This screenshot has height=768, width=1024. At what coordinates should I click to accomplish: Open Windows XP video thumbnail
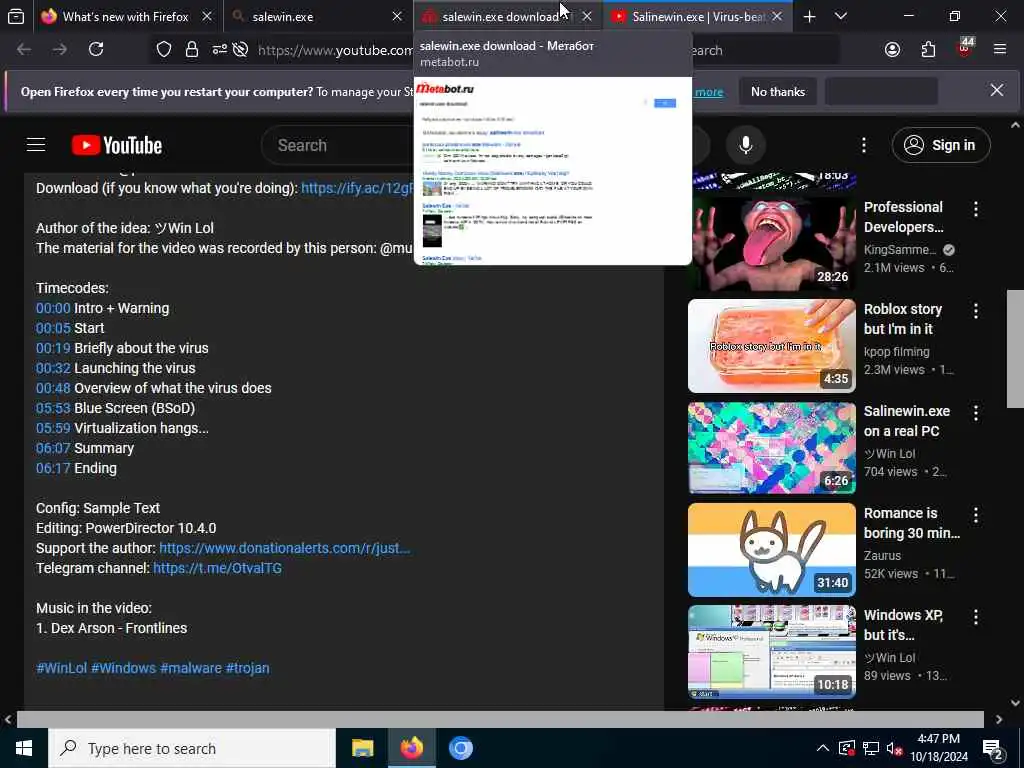pos(771,651)
